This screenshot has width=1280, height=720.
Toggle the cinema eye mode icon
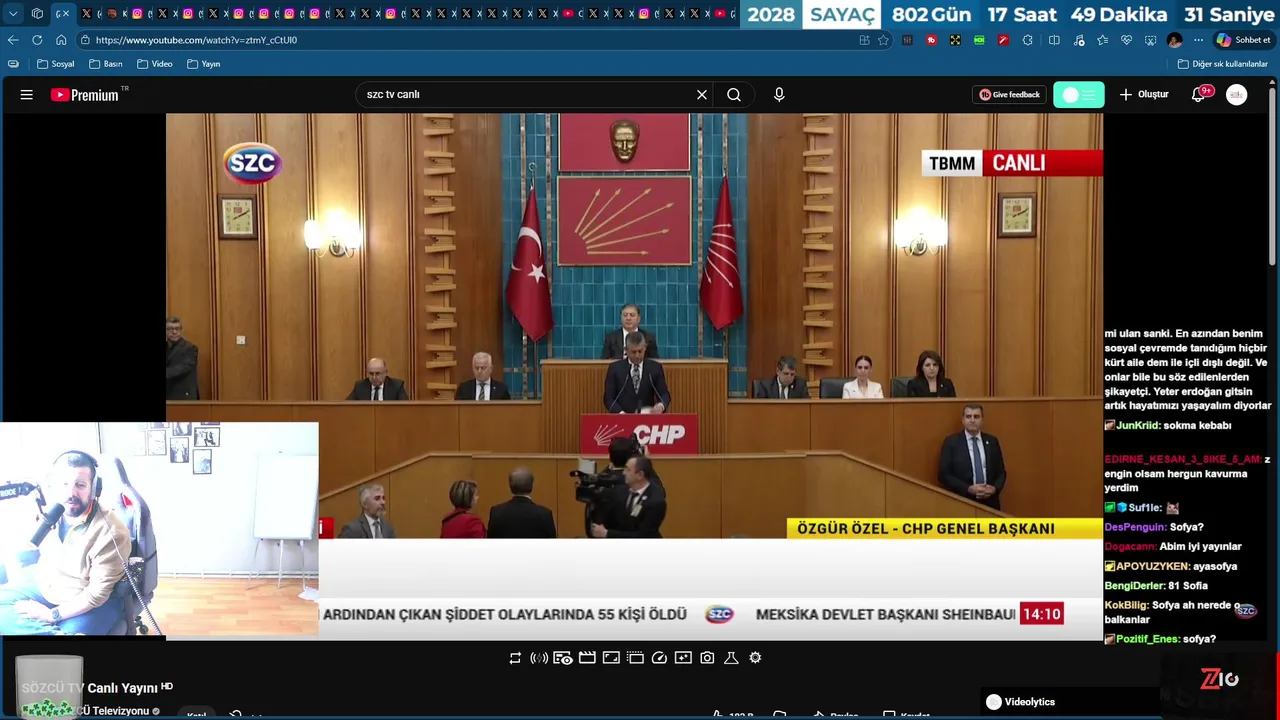pyautogui.click(x=563, y=658)
